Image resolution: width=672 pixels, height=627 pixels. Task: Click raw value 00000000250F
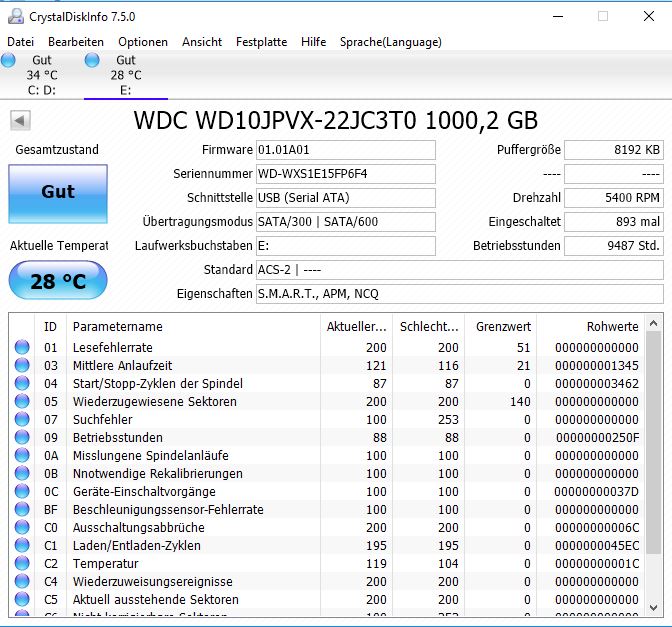[x=597, y=438]
